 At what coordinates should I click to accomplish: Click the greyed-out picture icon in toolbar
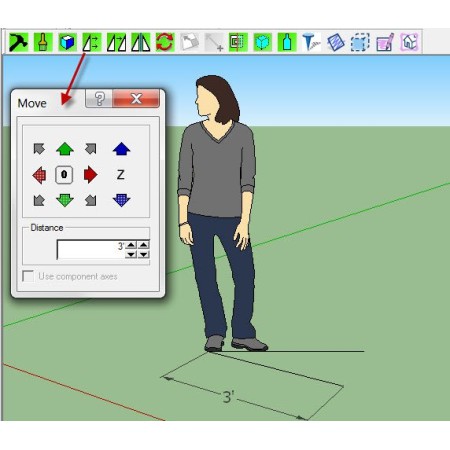click(189, 42)
